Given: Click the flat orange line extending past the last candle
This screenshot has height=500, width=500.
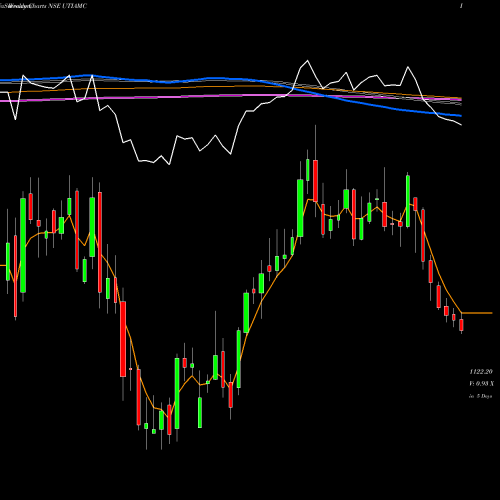Looking at the screenshot, I should (477, 313).
